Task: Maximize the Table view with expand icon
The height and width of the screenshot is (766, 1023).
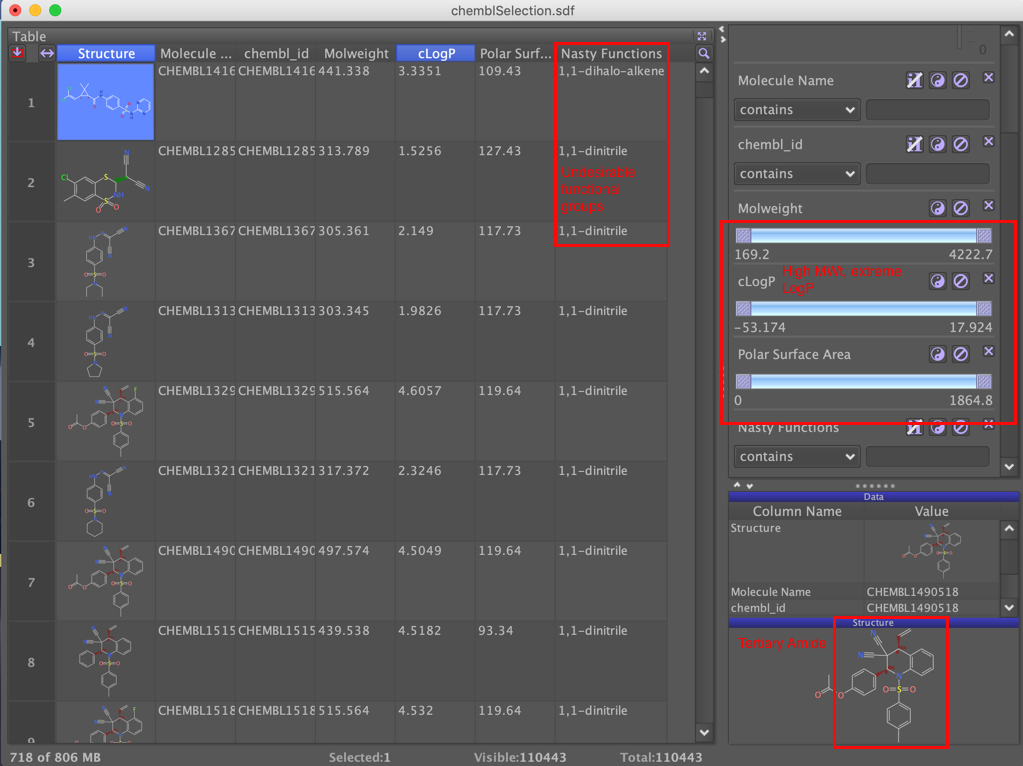Action: [702, 36]
